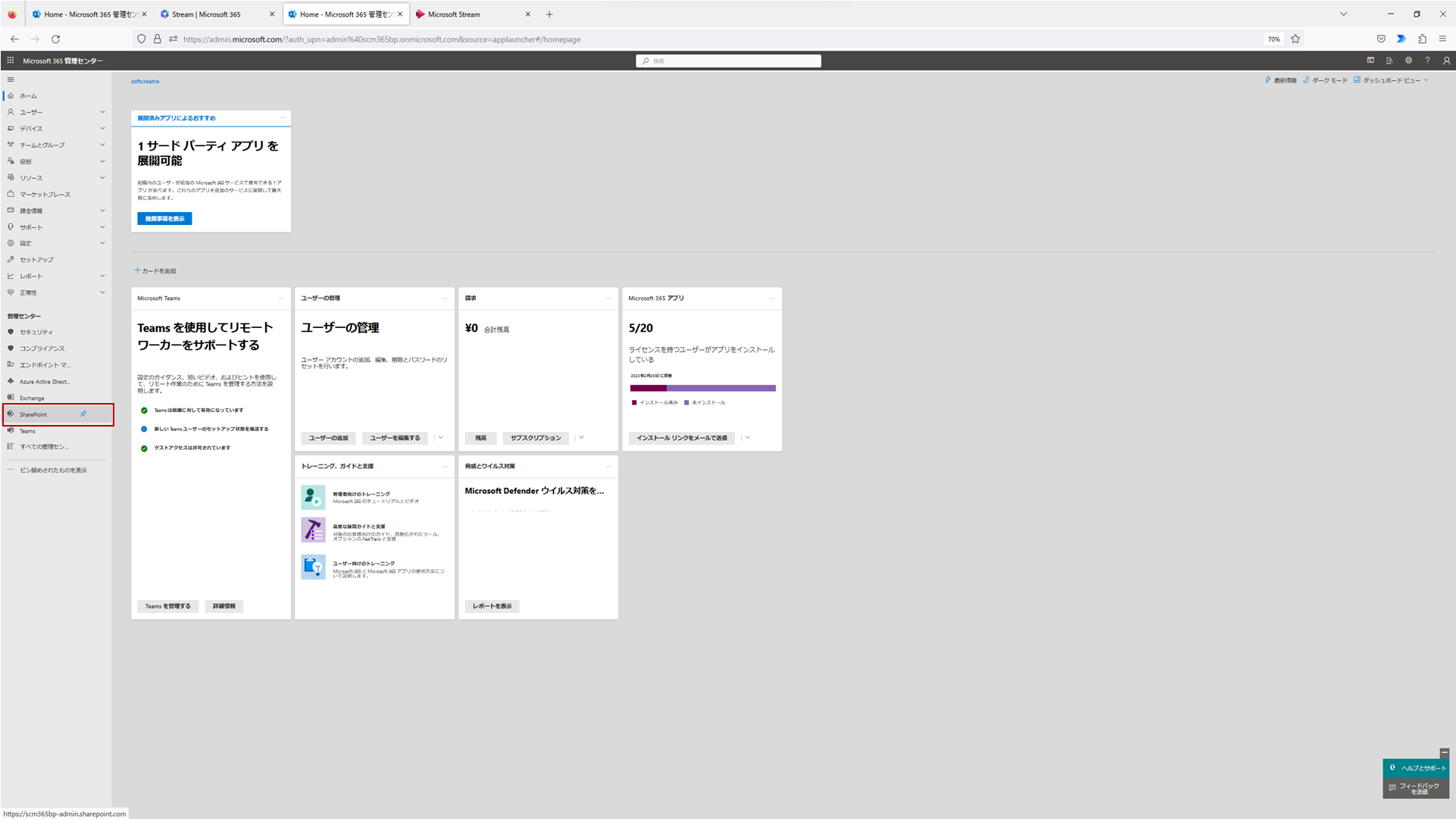The image size is (1456, 819).
Task: Open user training tile icon
Action: (x=313, y=567)
